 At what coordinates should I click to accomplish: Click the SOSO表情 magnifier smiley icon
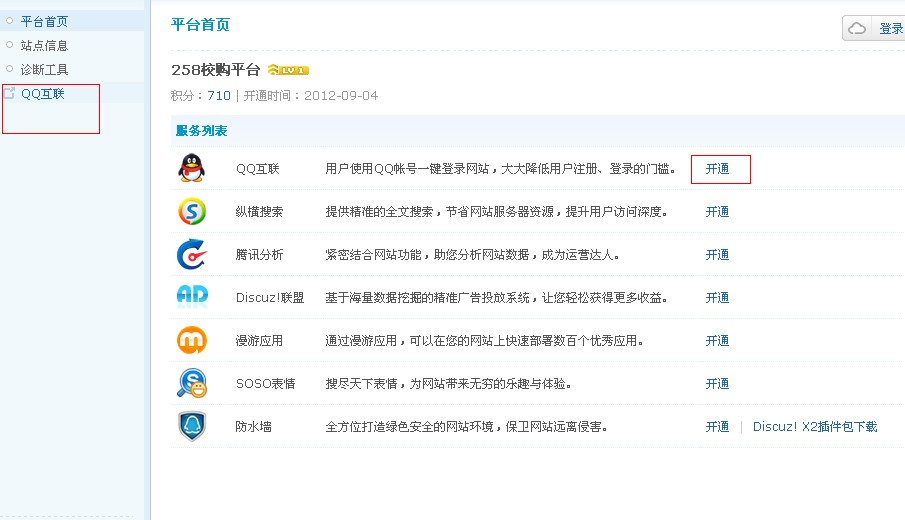[x=192, y=383]
